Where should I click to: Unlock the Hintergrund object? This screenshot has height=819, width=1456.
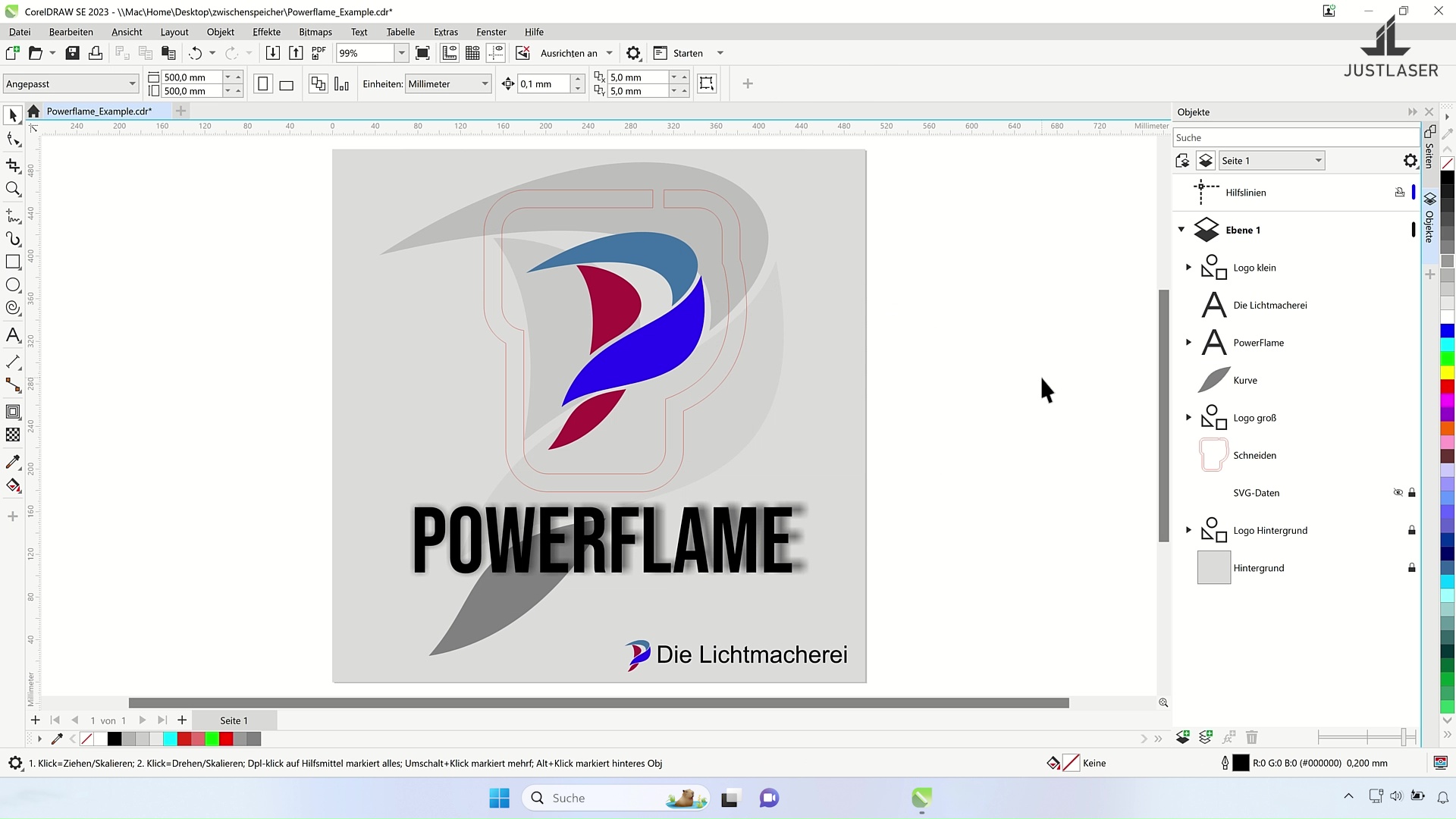point(1411,568)
